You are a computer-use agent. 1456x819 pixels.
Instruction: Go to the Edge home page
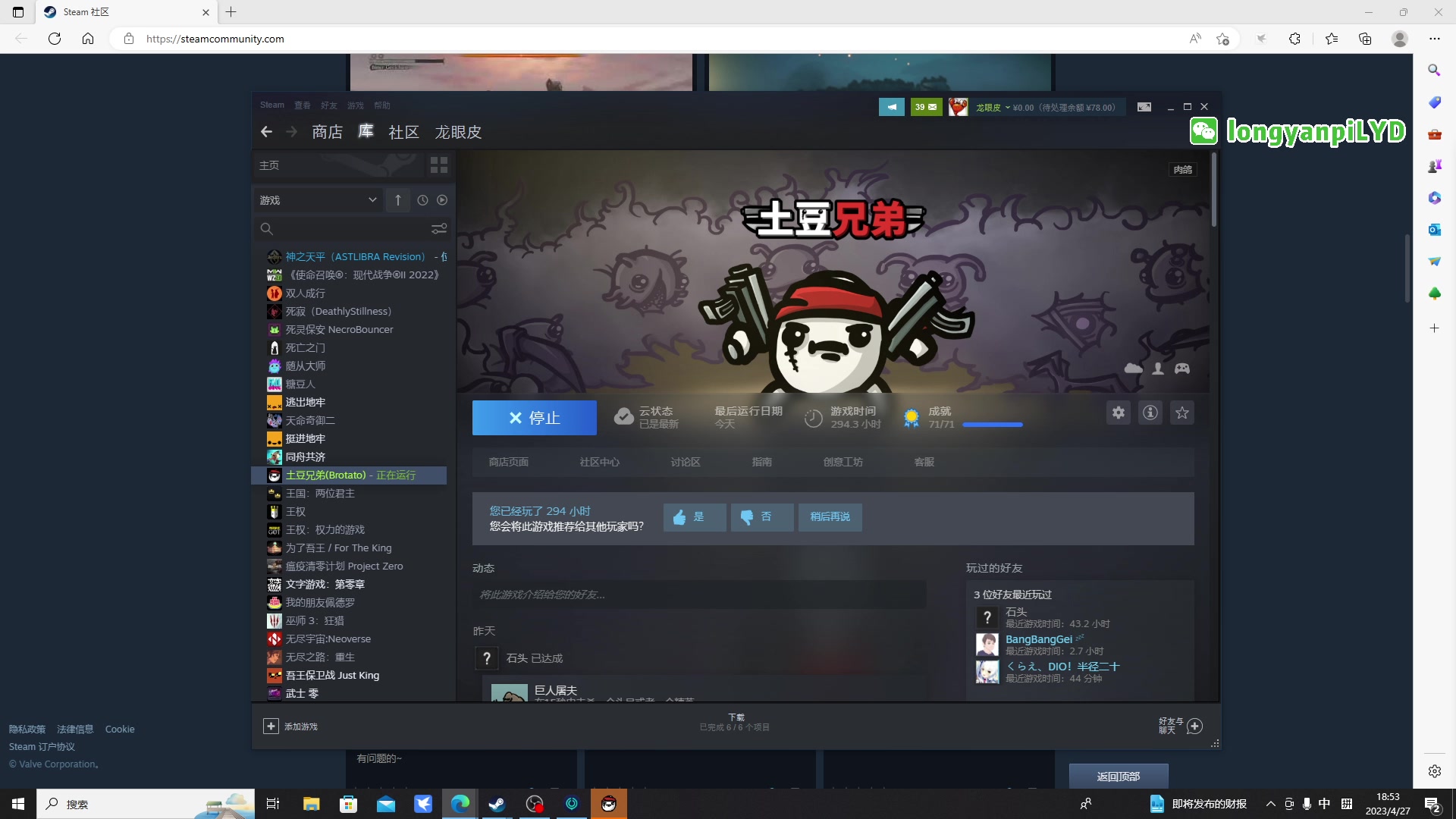coord(88,39)
